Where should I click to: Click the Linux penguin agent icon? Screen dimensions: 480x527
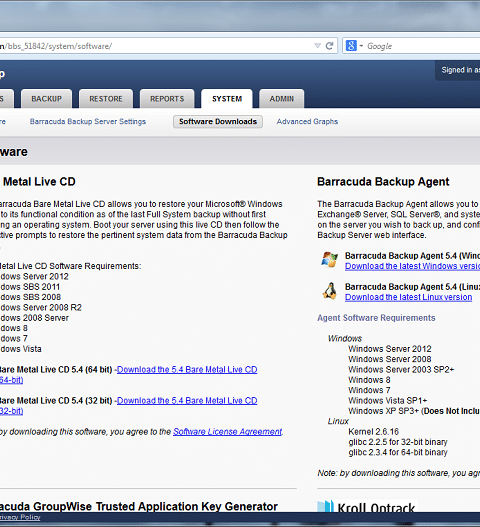(330, 291)
